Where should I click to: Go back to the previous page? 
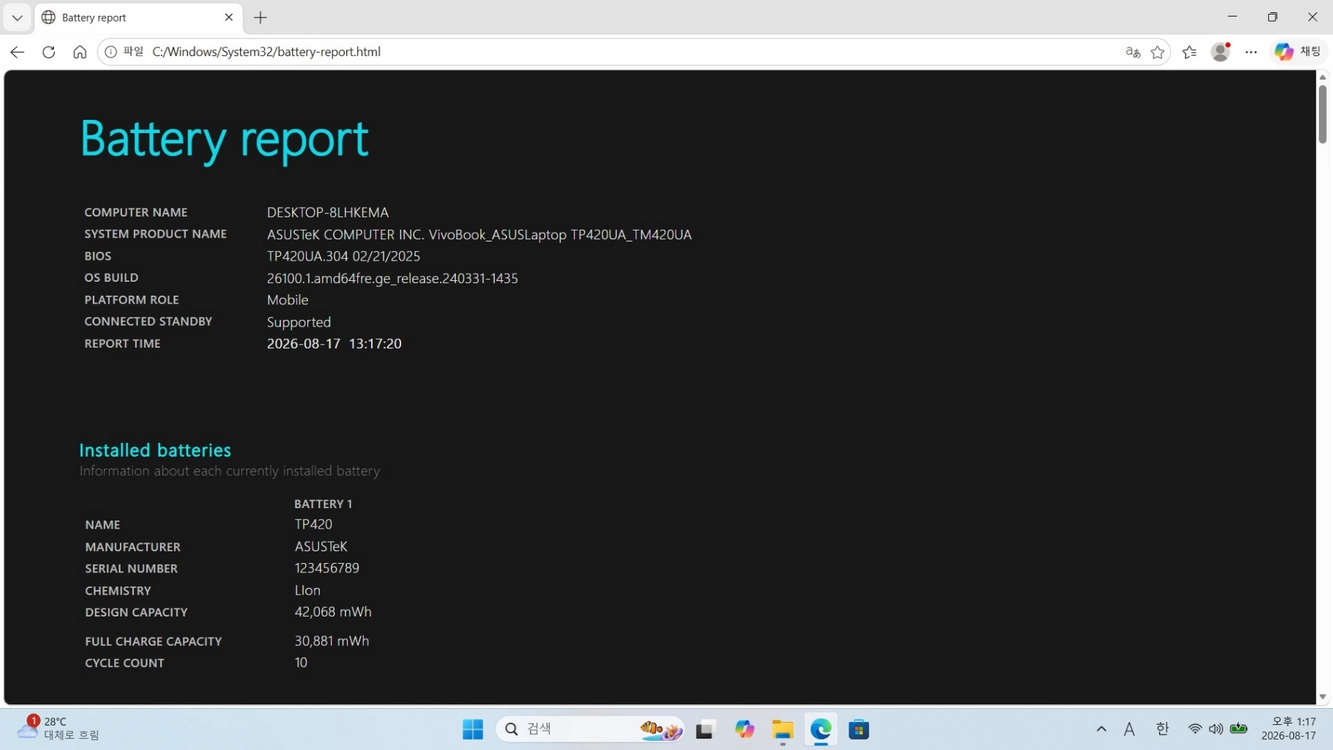17,52
